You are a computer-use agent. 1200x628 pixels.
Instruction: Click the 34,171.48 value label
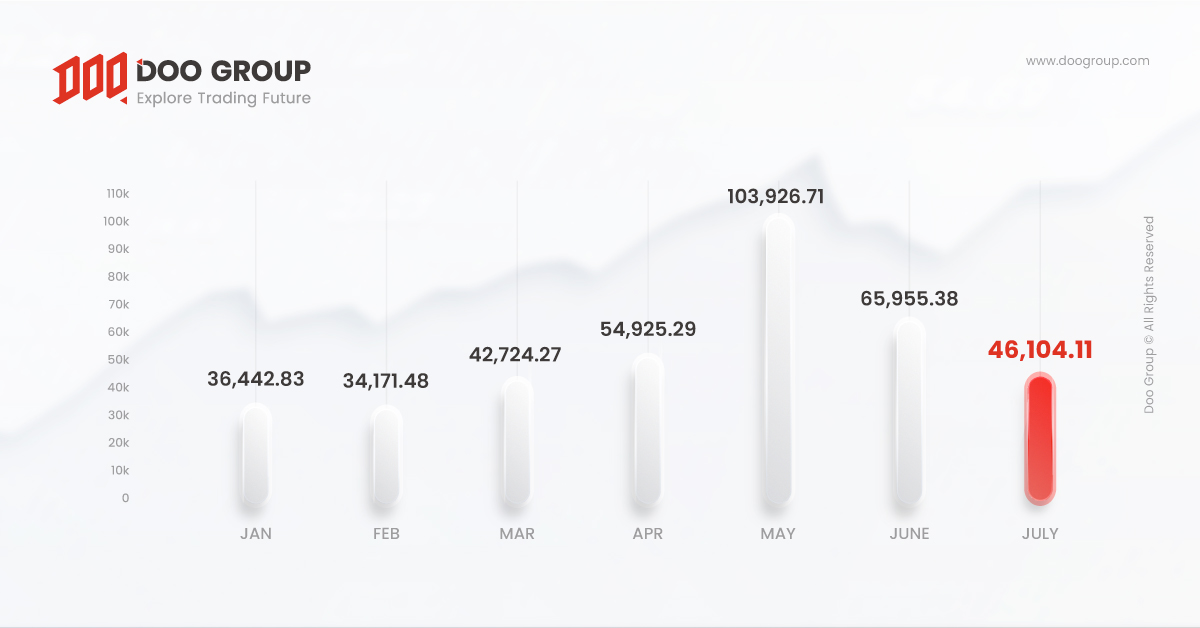(386, 382)
